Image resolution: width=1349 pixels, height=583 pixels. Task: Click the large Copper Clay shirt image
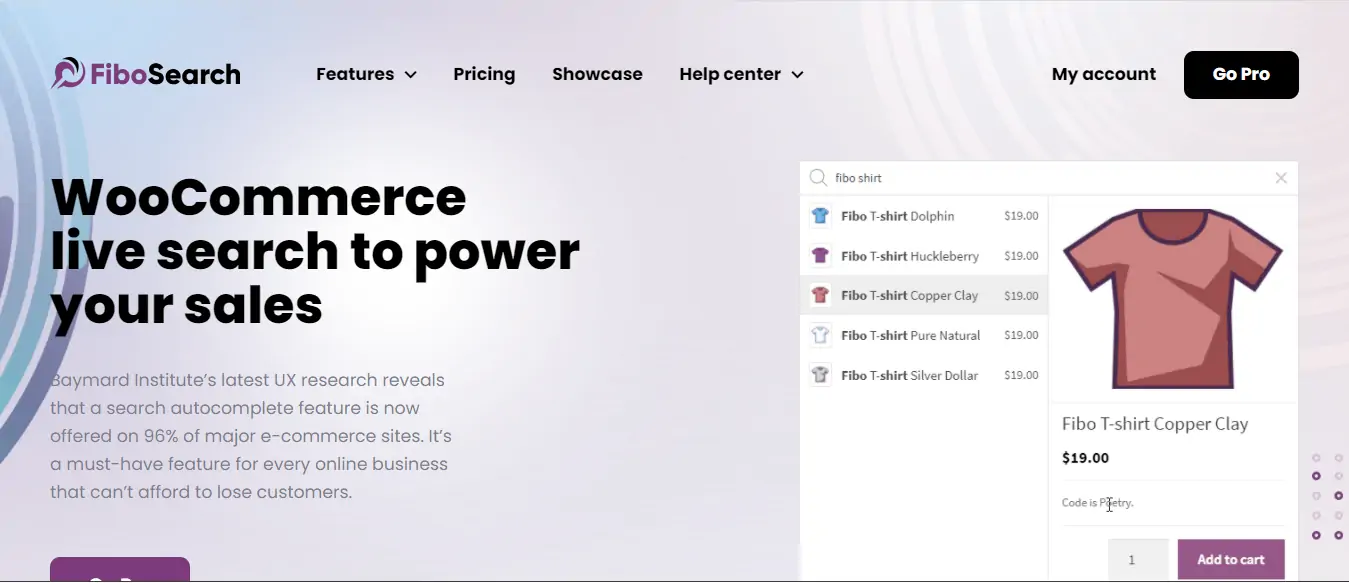pos(1172,298)
